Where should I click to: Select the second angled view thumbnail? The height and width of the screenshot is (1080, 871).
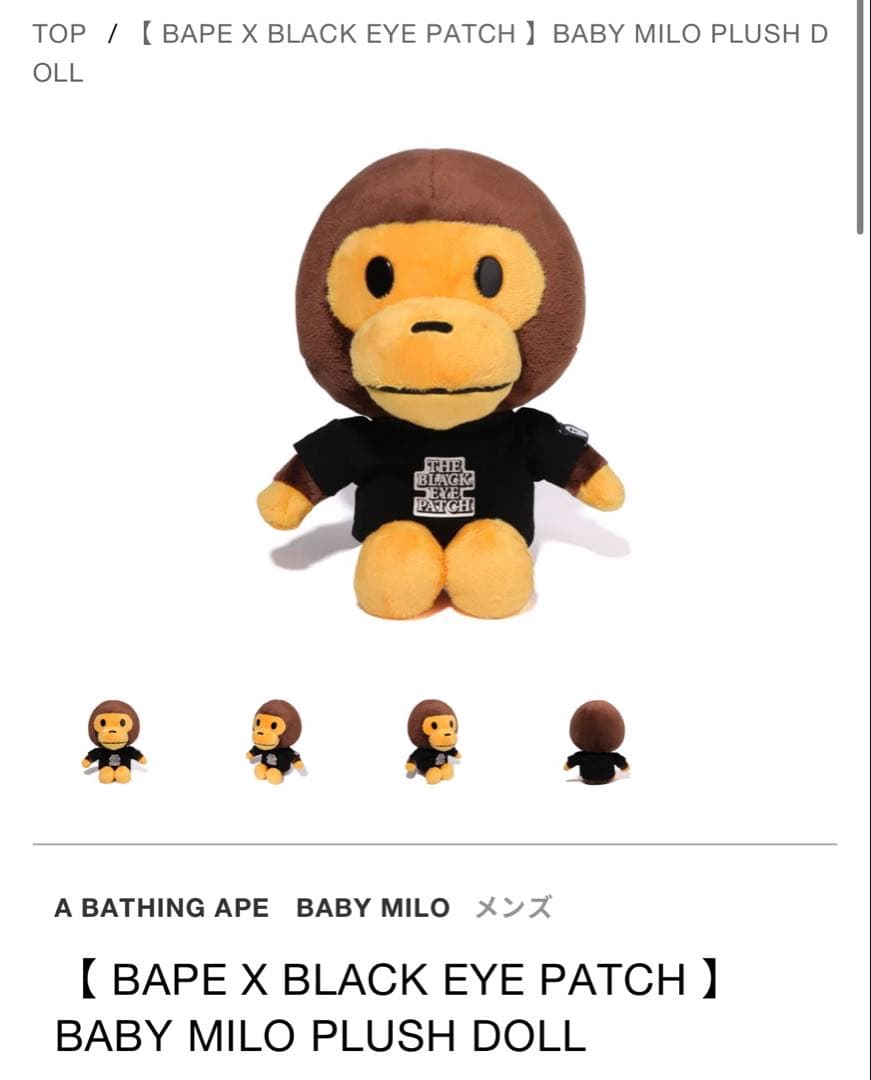pos(275,742)
